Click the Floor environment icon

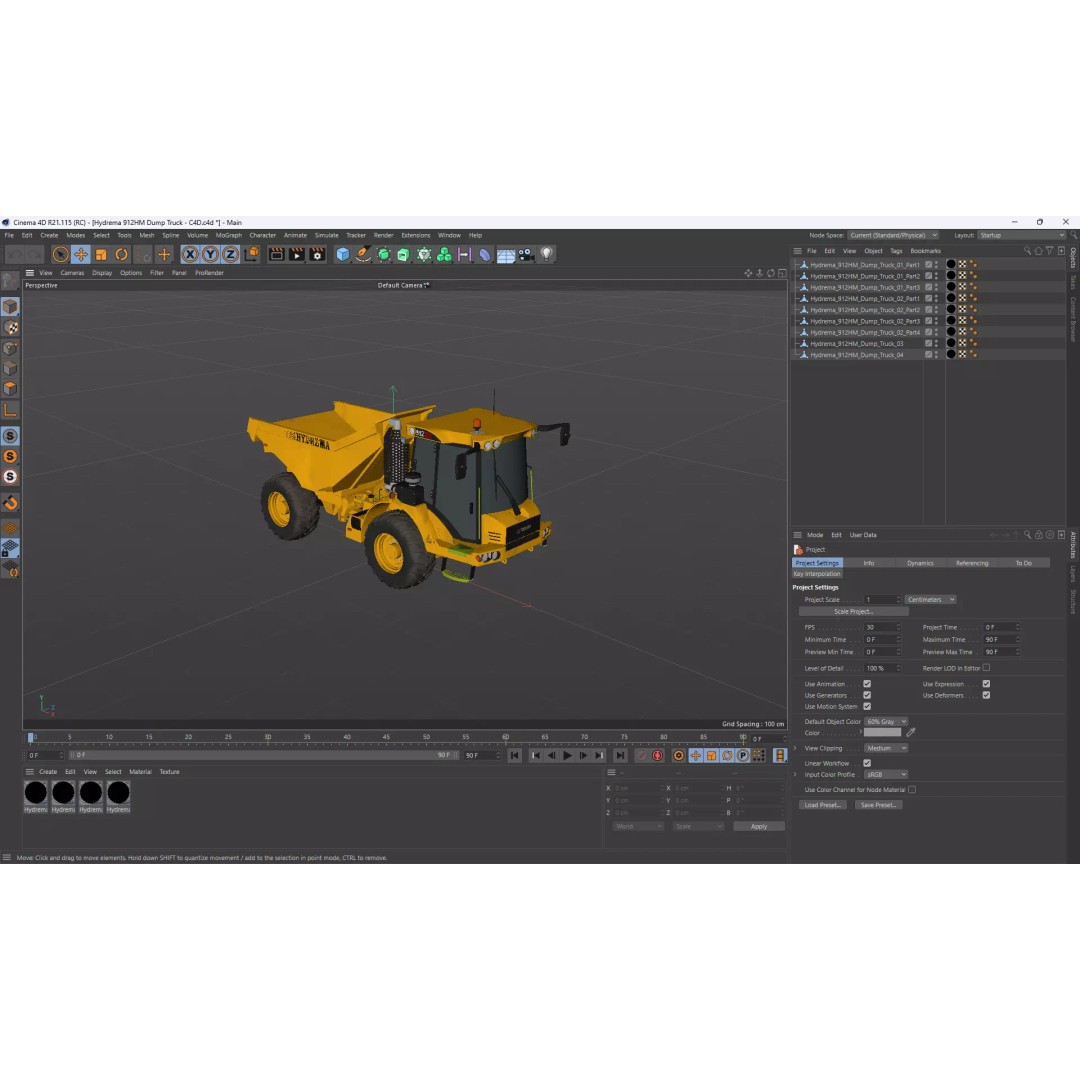coord(506,255)
